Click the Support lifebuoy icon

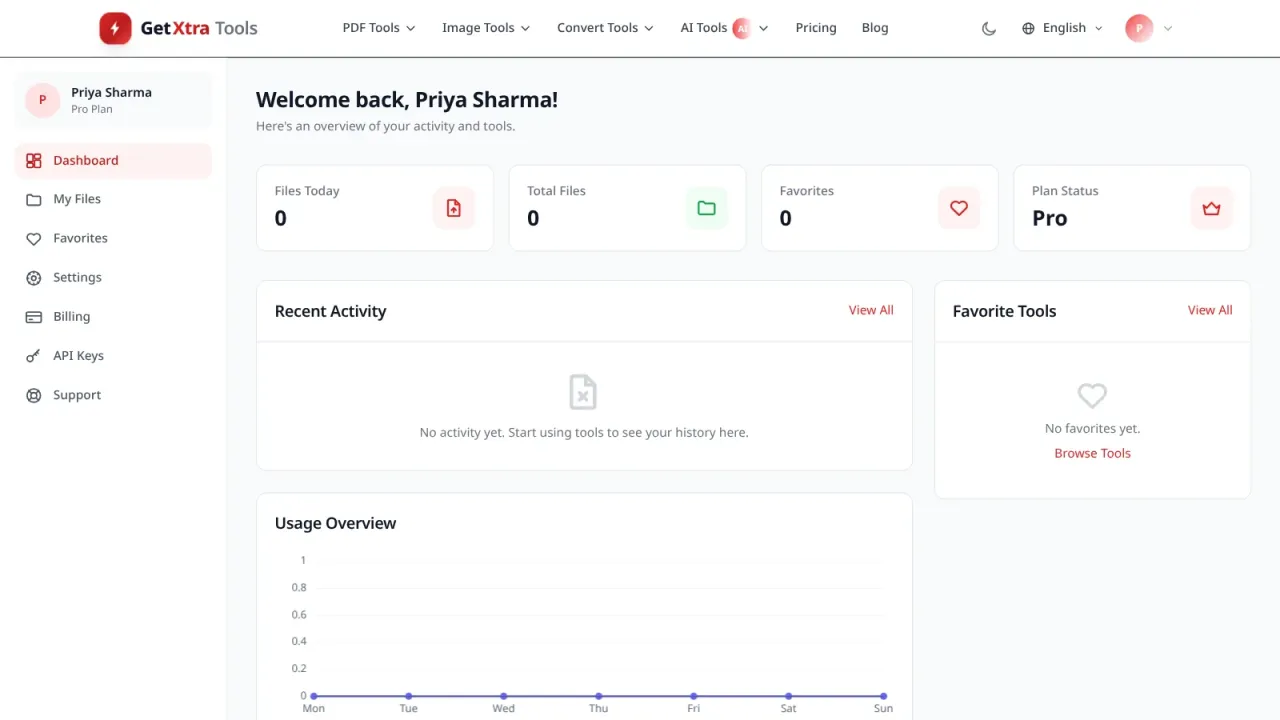pos(34,395)
